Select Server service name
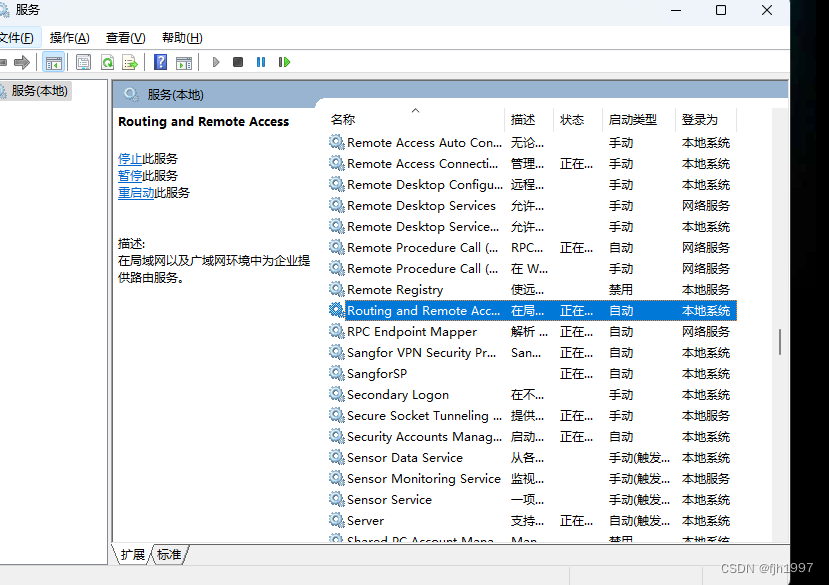 pos(365,520)
